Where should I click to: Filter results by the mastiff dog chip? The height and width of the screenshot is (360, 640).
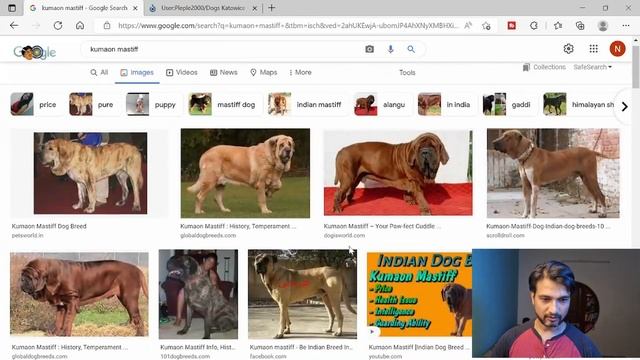223,104
